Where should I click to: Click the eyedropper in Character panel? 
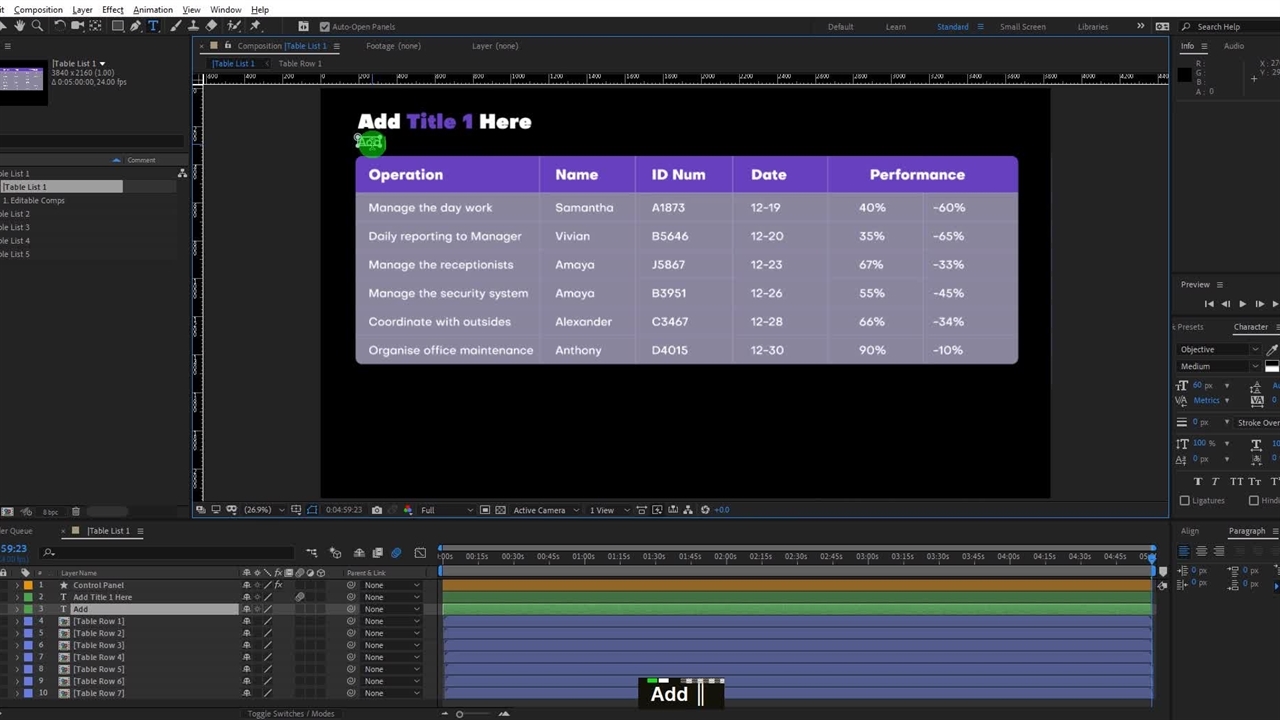1271,350
